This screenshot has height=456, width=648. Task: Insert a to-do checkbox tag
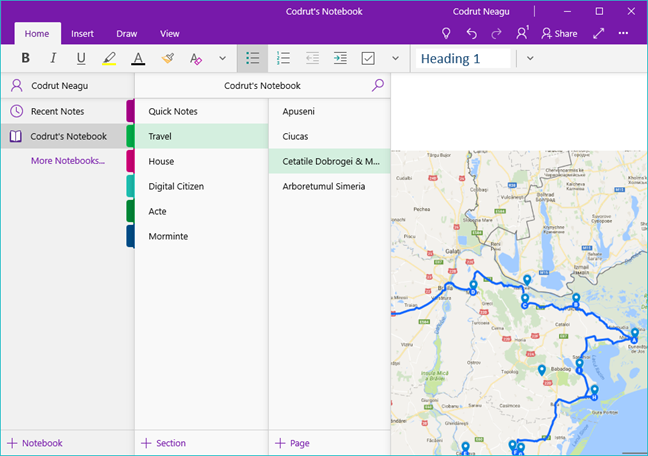[368, 58]
